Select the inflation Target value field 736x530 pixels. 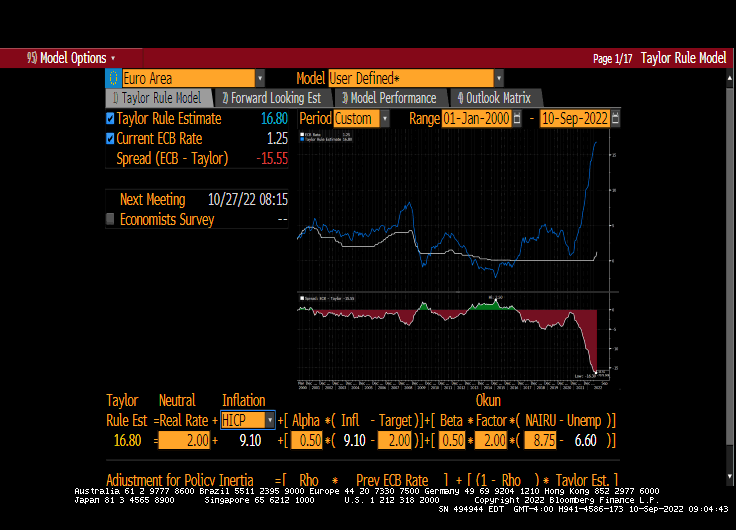pyautogui.click(x=397, y=441)
